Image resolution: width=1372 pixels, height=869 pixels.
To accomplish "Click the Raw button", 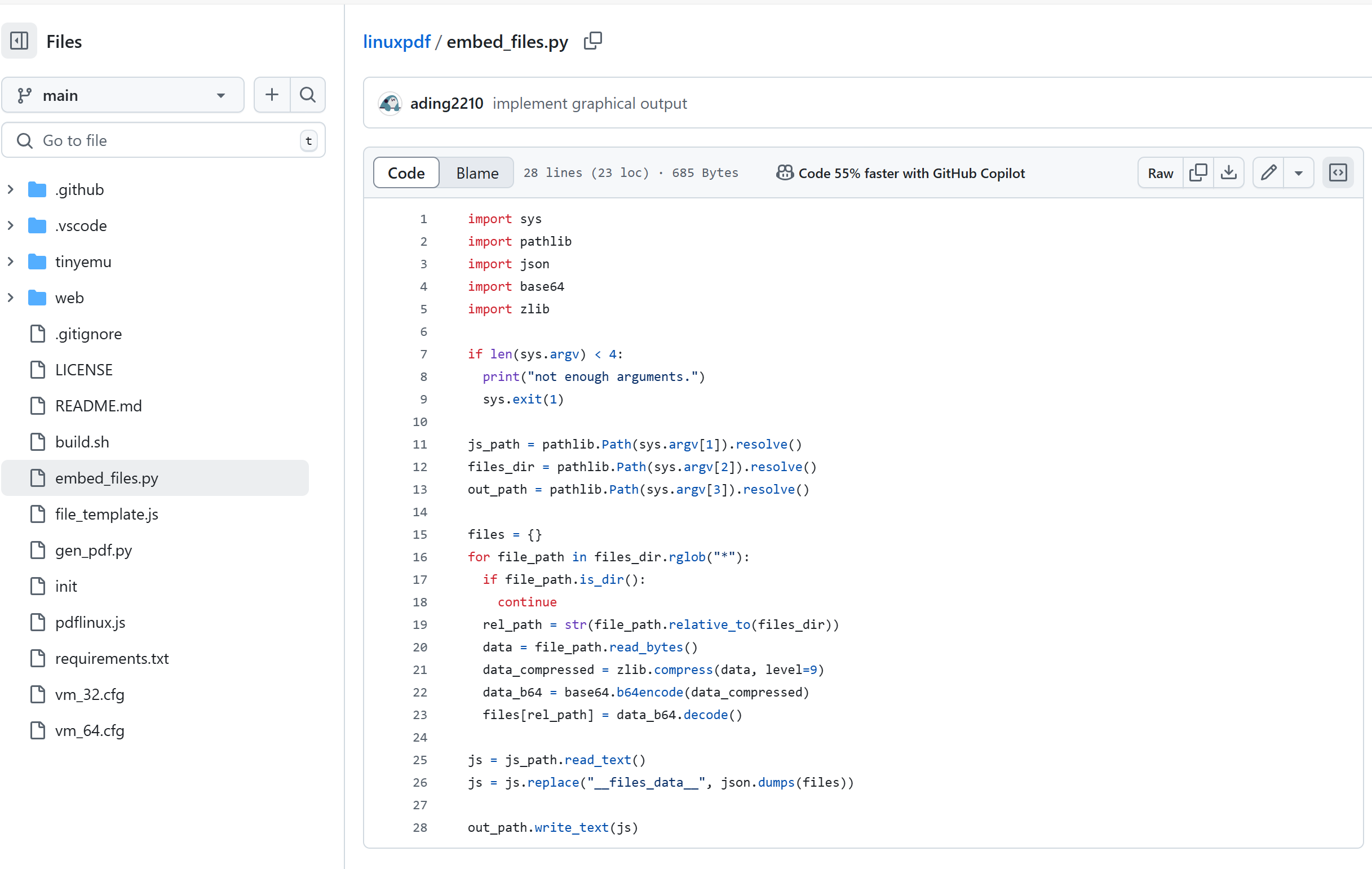I will point(1160,172).
